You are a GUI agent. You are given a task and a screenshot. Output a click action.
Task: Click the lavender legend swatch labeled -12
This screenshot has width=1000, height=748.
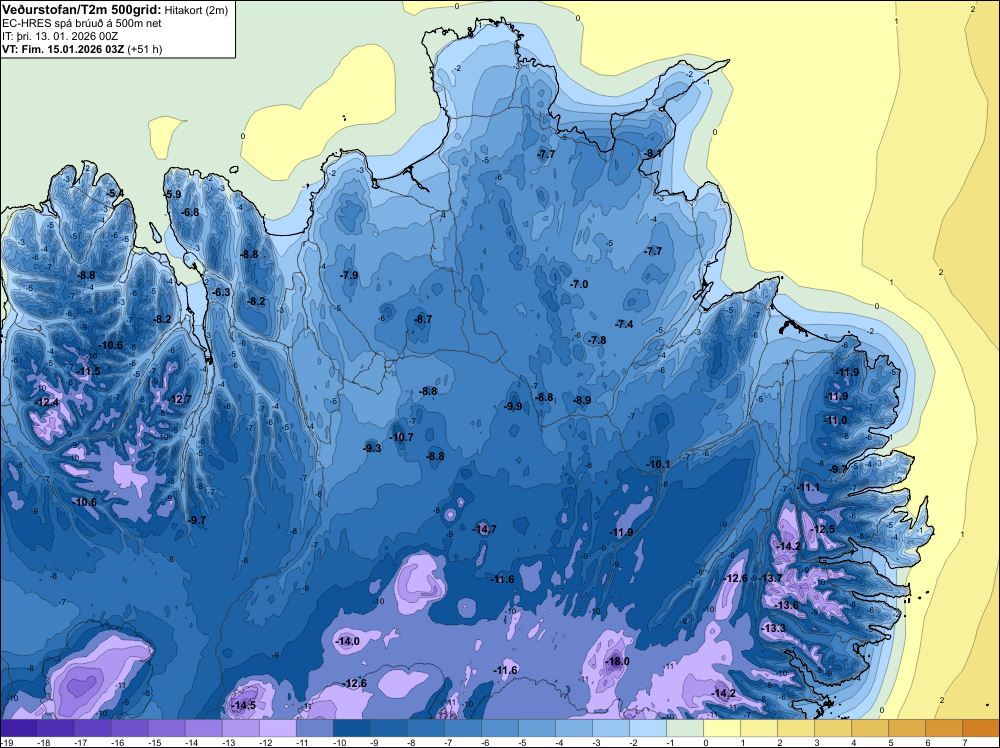coord(278,728)
